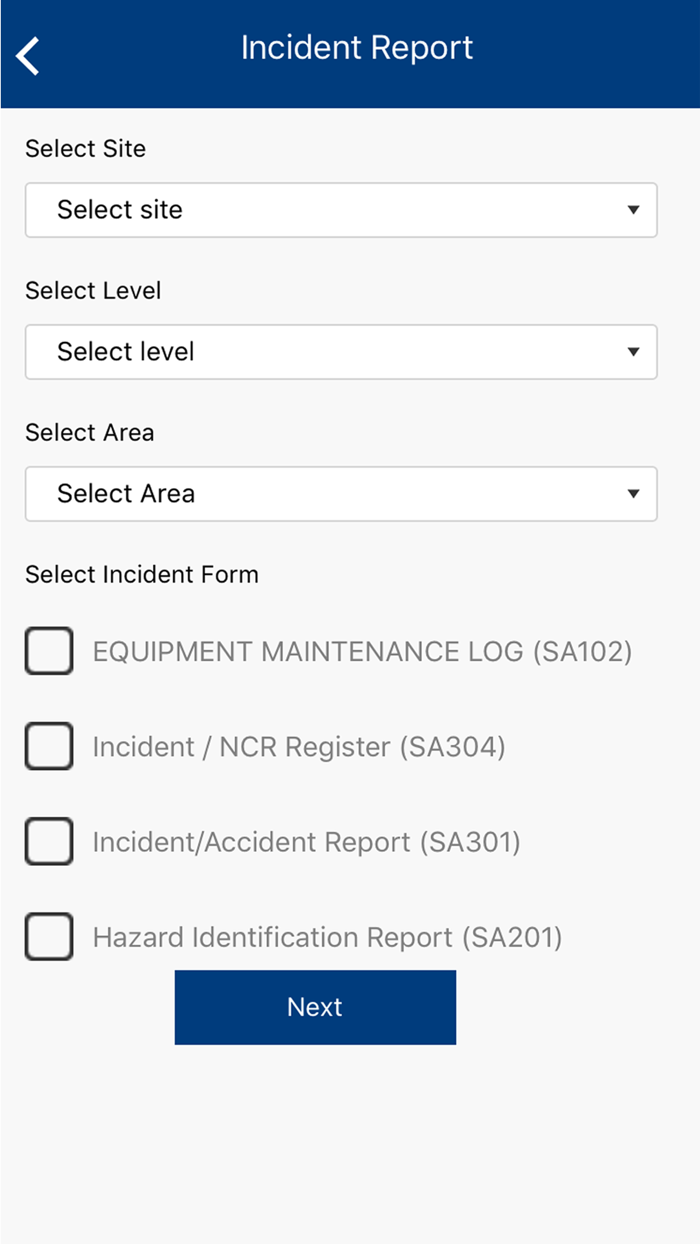Expand the "Select level" combo box

coord(340,352)
